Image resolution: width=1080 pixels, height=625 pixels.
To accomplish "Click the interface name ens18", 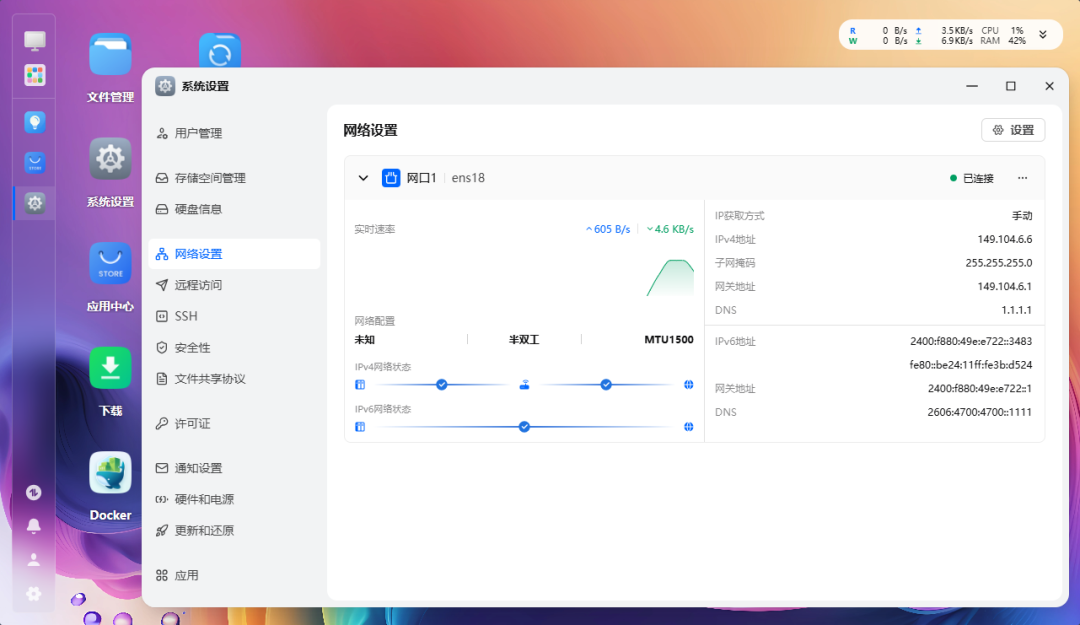I will pos(468,178).
